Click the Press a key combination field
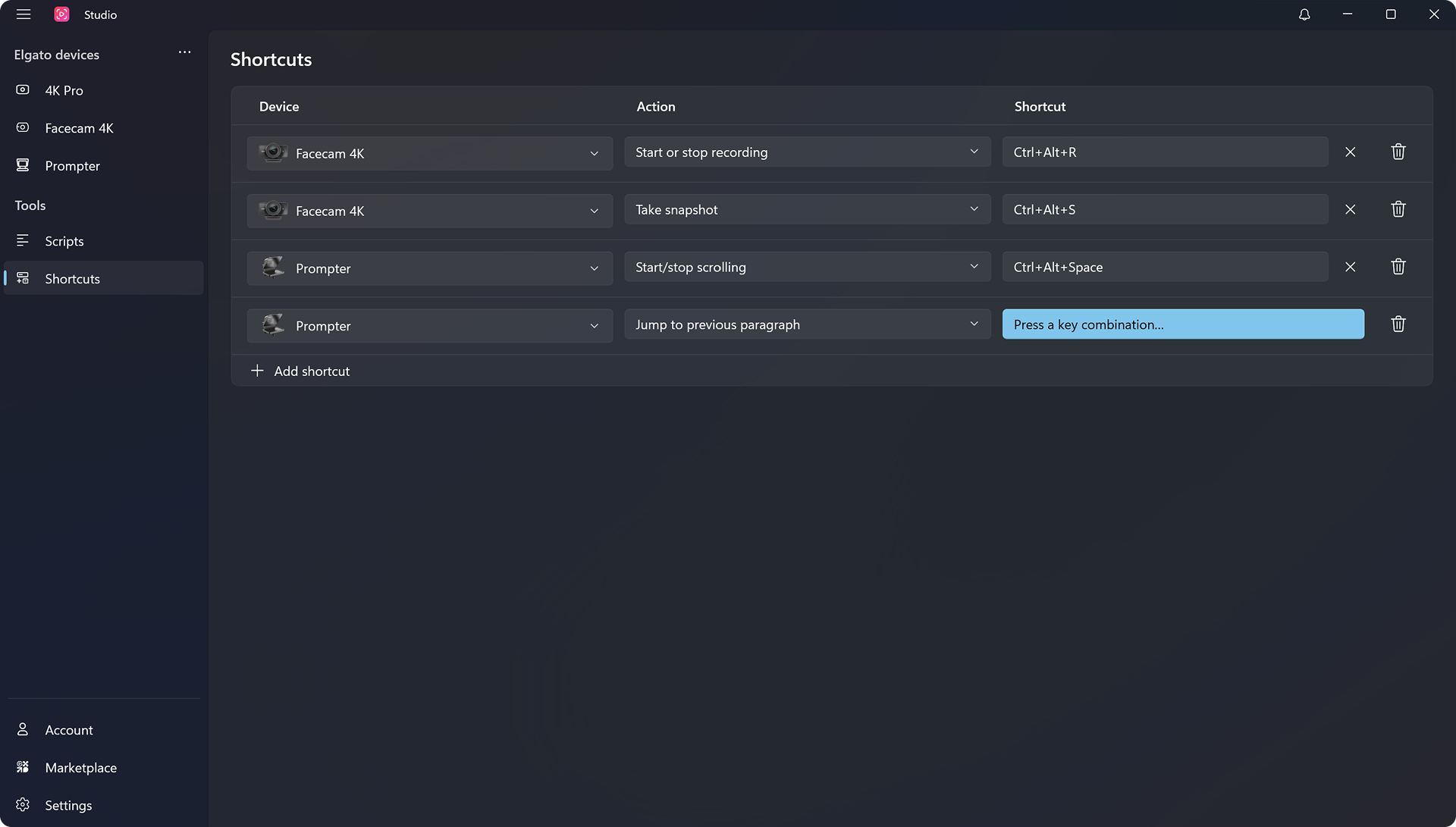1456x827 pixels. click(1183, 324)
